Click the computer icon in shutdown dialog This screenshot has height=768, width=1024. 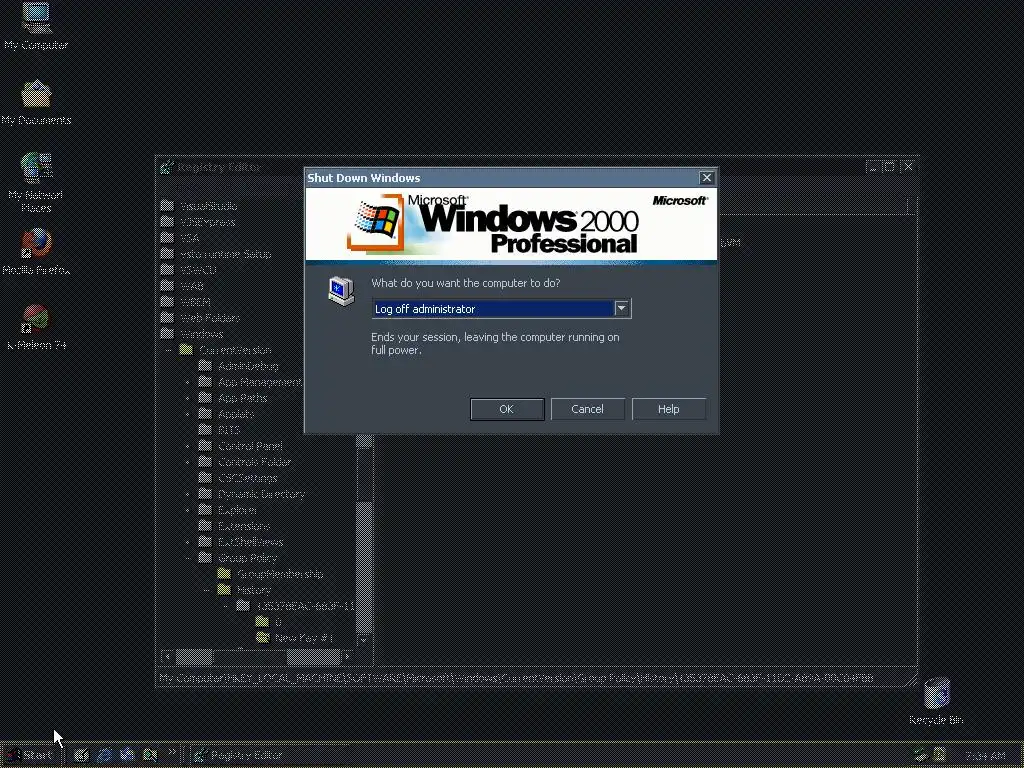pyautogui.click(x=341, y=291)
